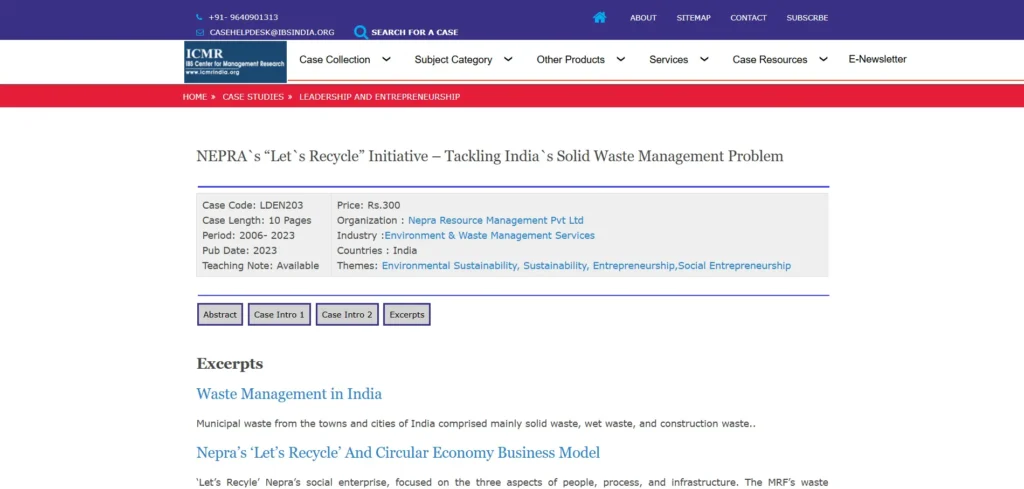Click the text Case Code: LDEN203
Viewport: 1024px width, 489px height.
[253, 206]
